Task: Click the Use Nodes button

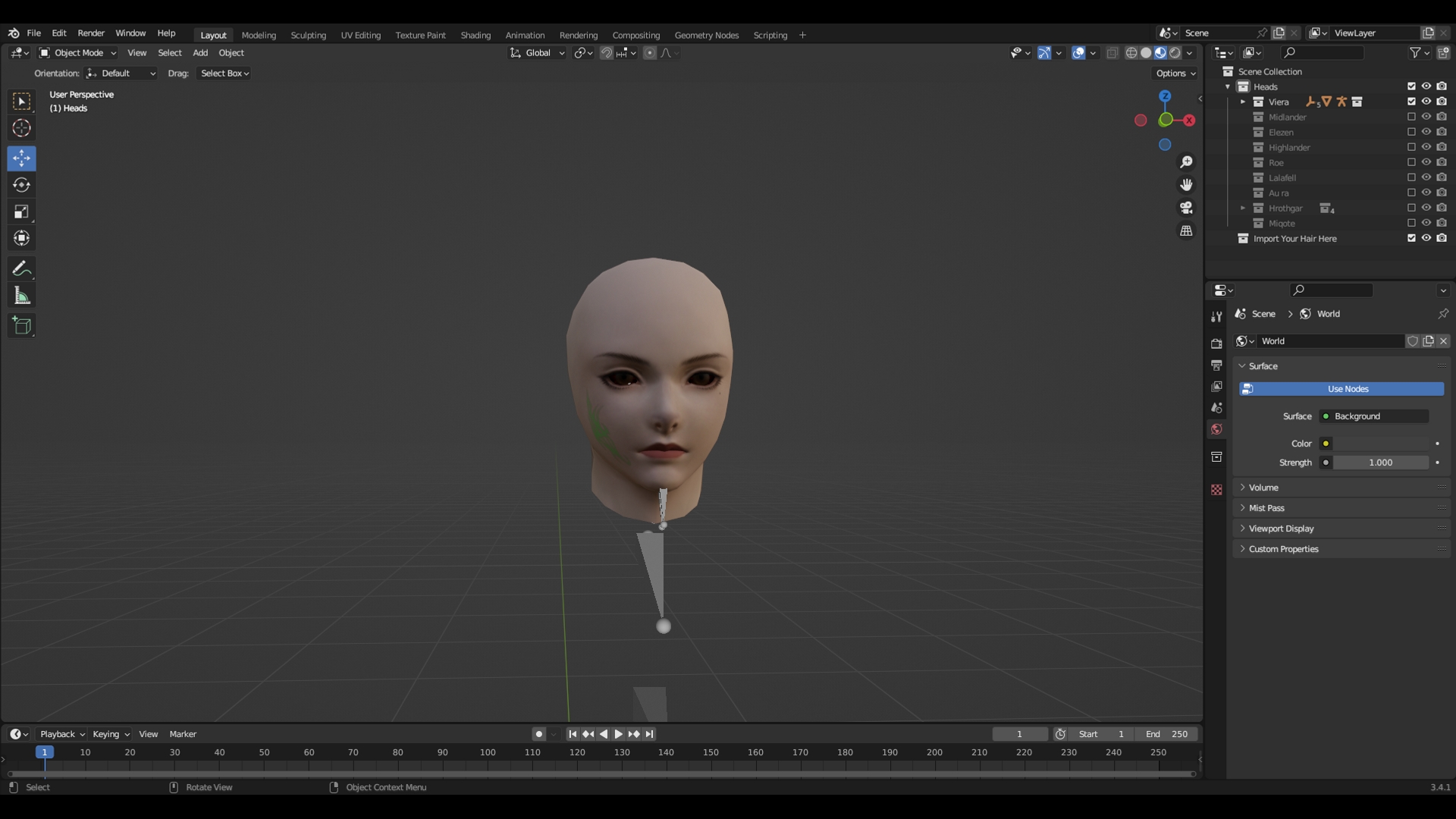Action: click(1341, 389)
